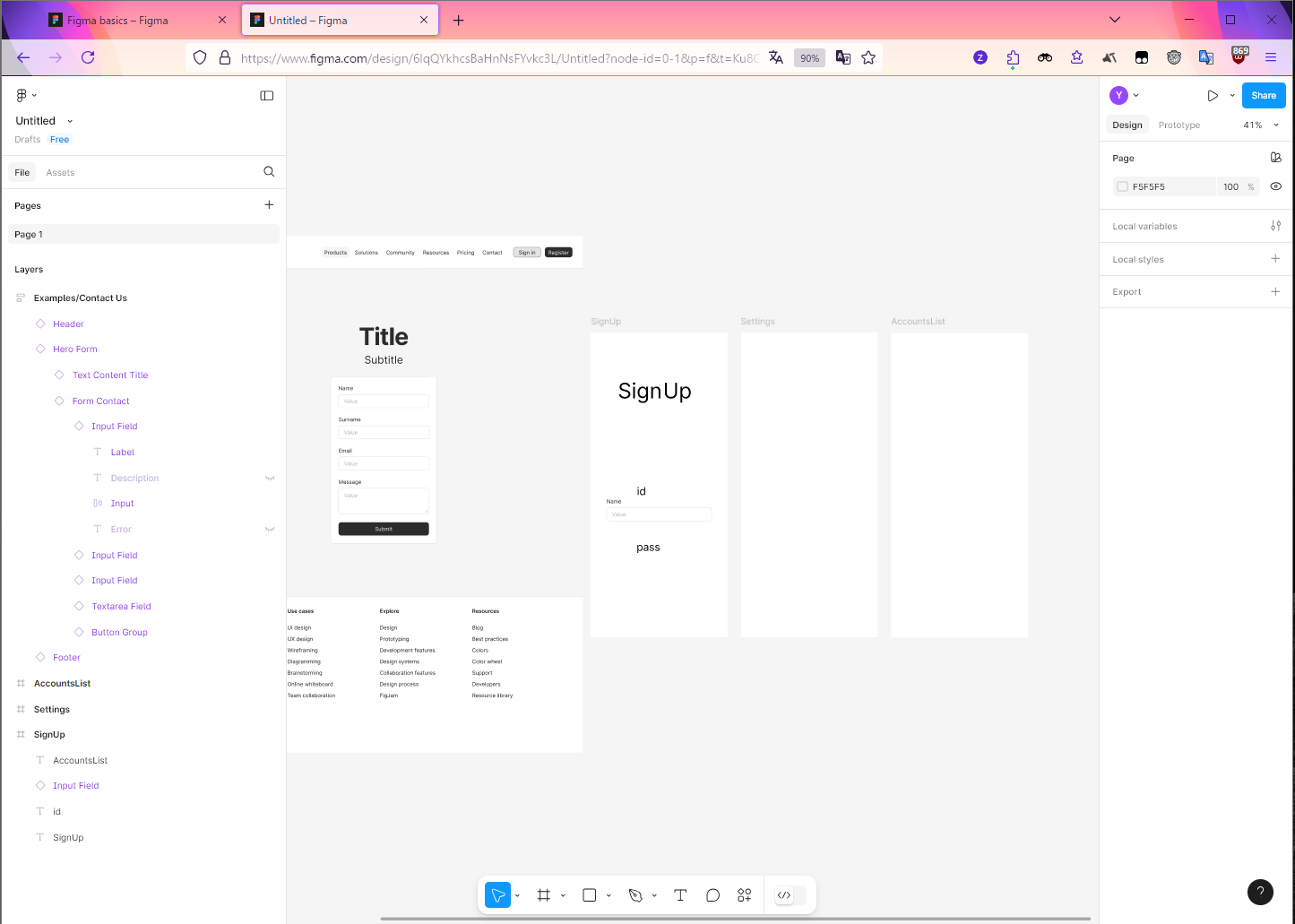Switch to the Prototype tab
This screenshot has width=1295, height=924.
click(1179, 125)
